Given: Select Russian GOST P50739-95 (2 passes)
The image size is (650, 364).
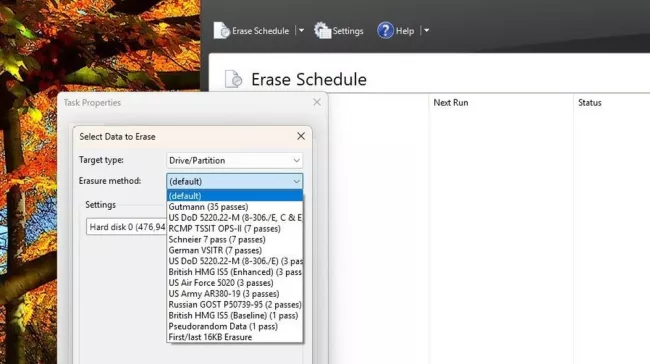Looking at the screenshot, I should 235,304.
